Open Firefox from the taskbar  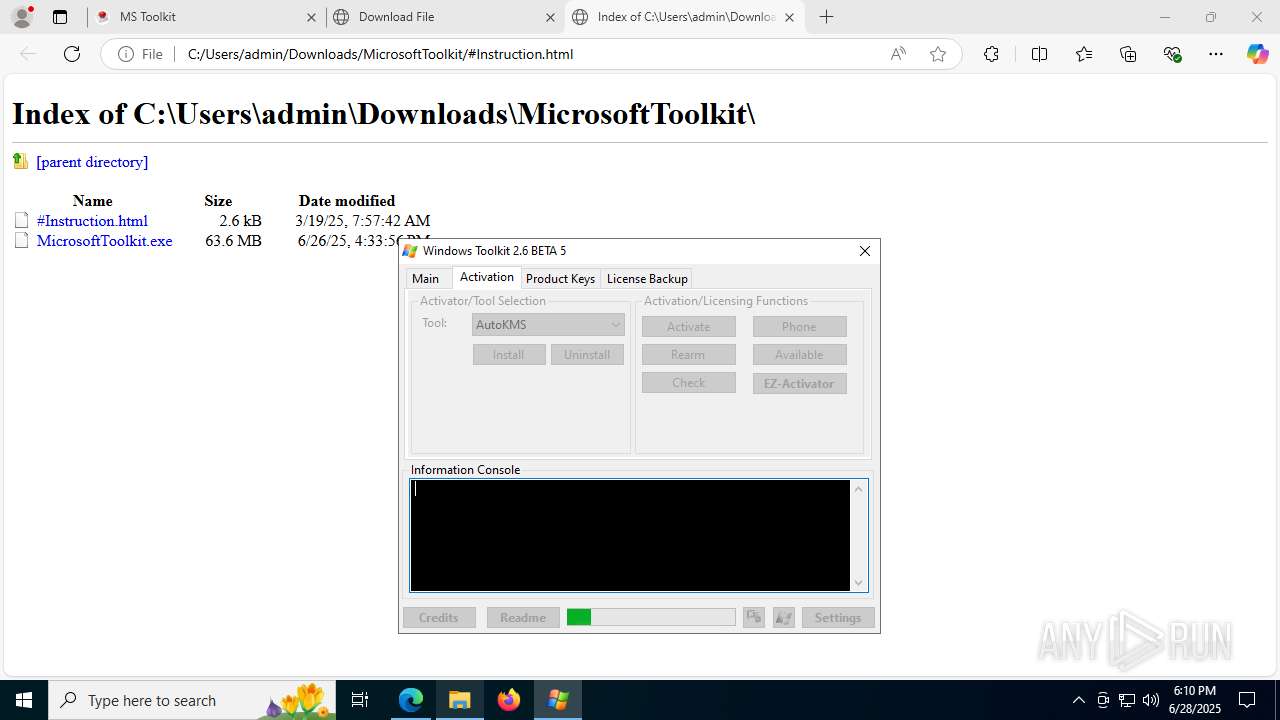tap(508, 700)
